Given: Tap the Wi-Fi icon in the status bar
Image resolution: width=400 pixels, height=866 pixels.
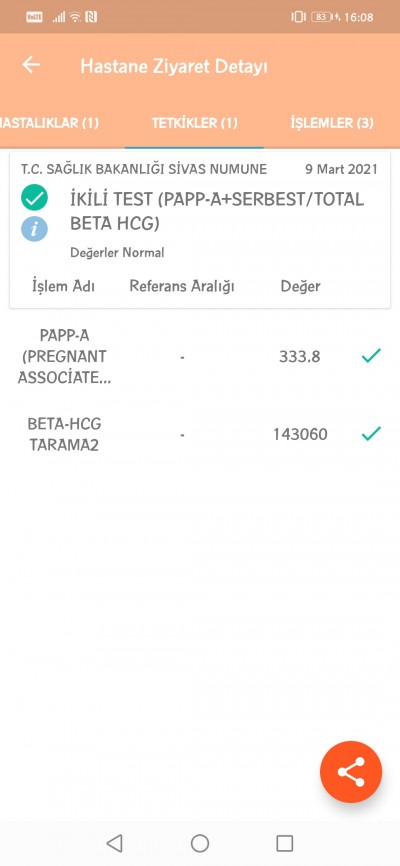Looking at the screenshot, I should tap(75, 17).
